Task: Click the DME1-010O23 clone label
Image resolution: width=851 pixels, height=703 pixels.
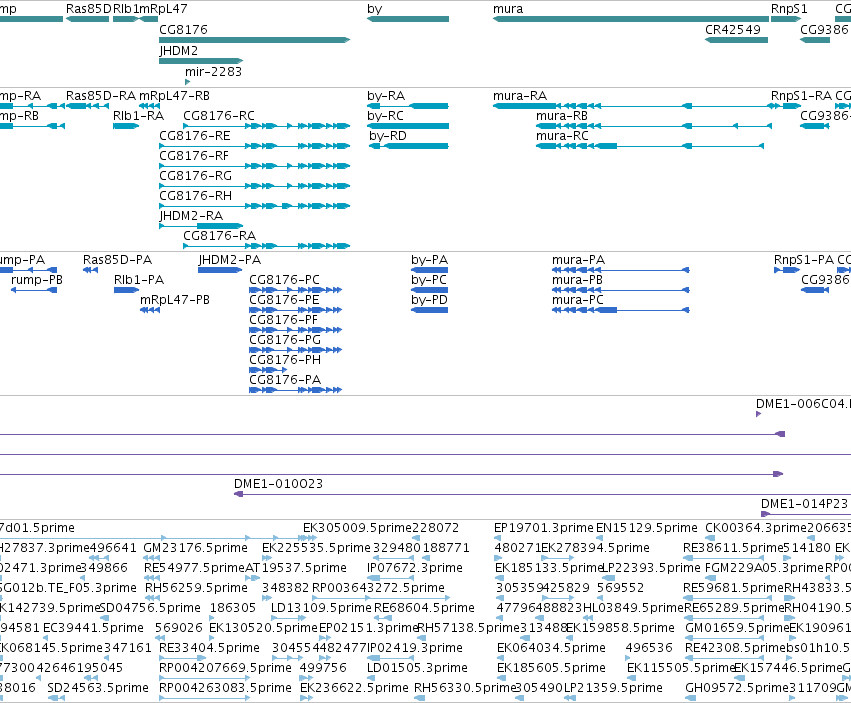Action: [x=278, y=483]
